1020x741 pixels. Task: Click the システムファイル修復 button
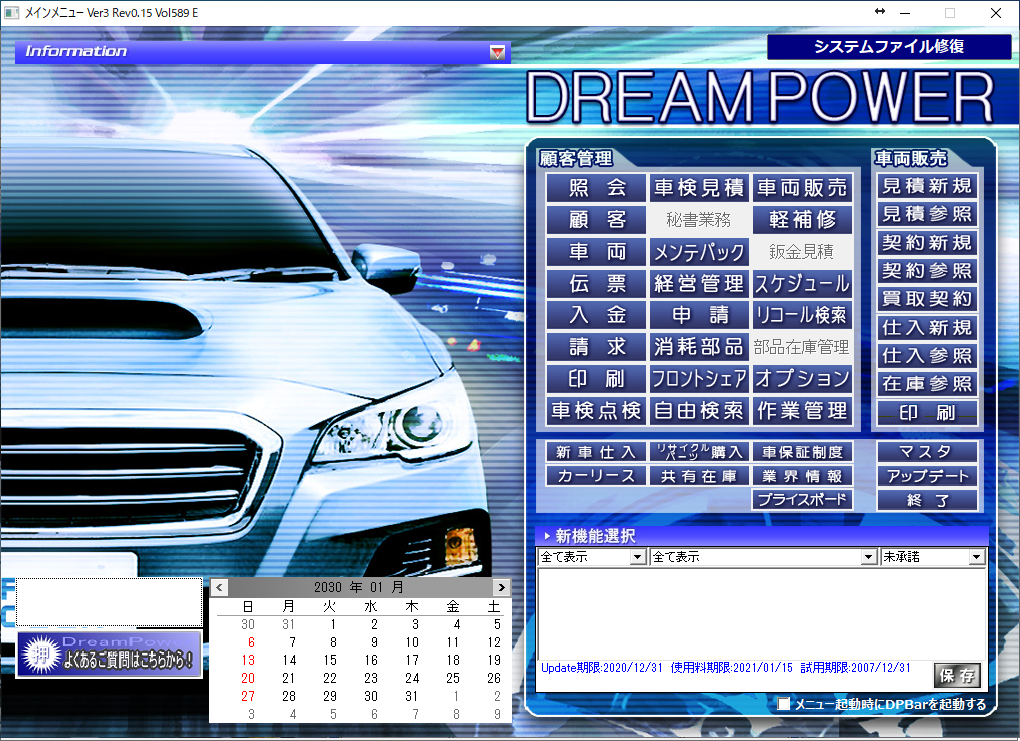pos(889,46)
